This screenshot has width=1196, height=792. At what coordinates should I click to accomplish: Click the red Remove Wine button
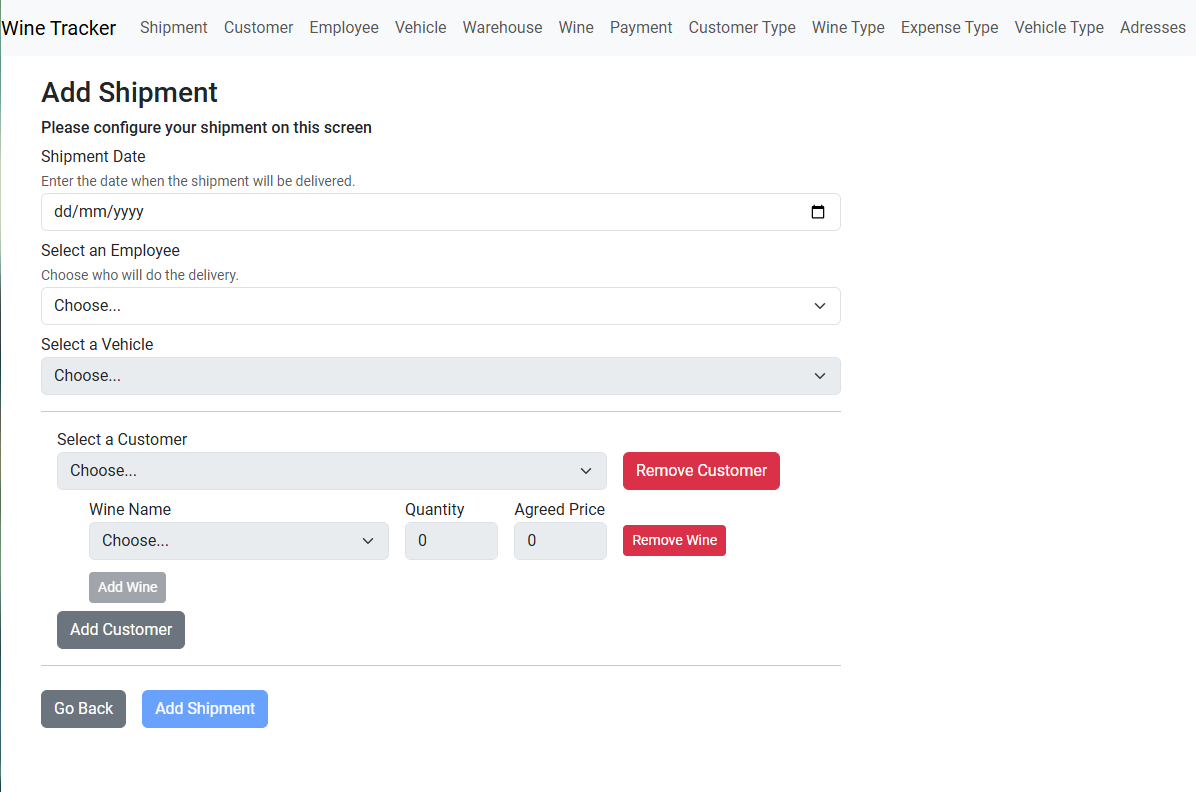(x=674, y=541)
